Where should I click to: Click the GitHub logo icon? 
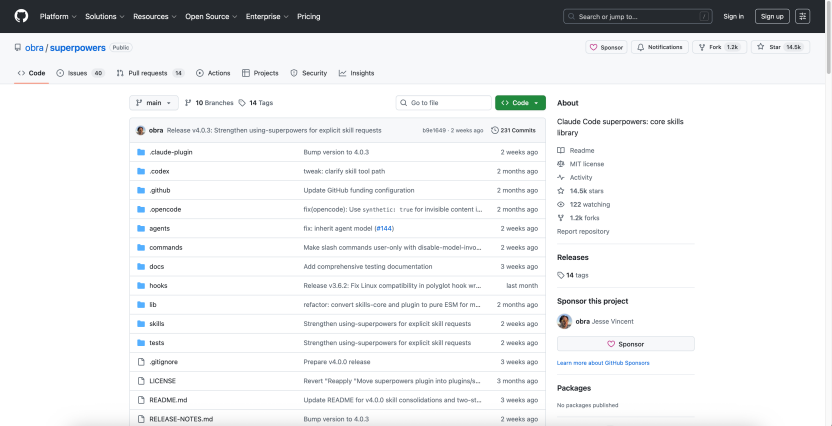[21, 16]
